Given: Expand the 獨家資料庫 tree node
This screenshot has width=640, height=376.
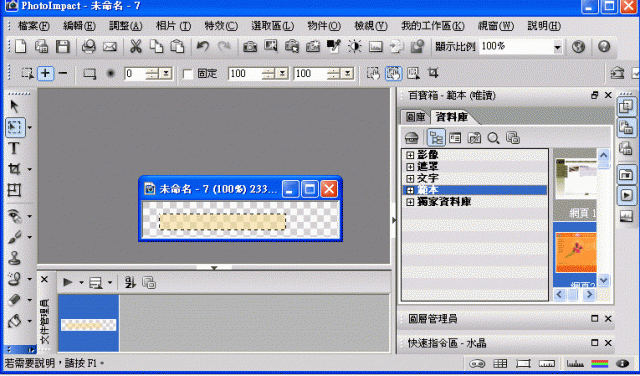Looking at the screenshot, I should point(410,202).
